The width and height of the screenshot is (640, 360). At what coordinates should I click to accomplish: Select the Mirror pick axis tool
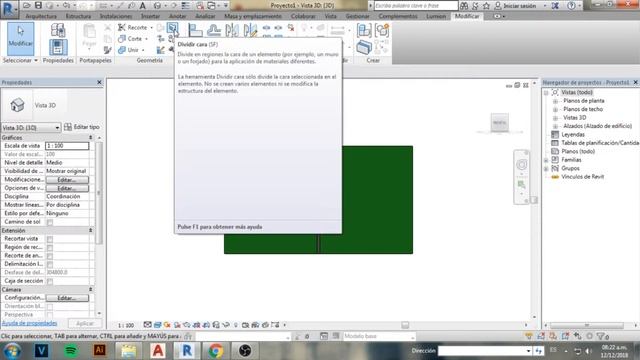(x=232, y=30)
